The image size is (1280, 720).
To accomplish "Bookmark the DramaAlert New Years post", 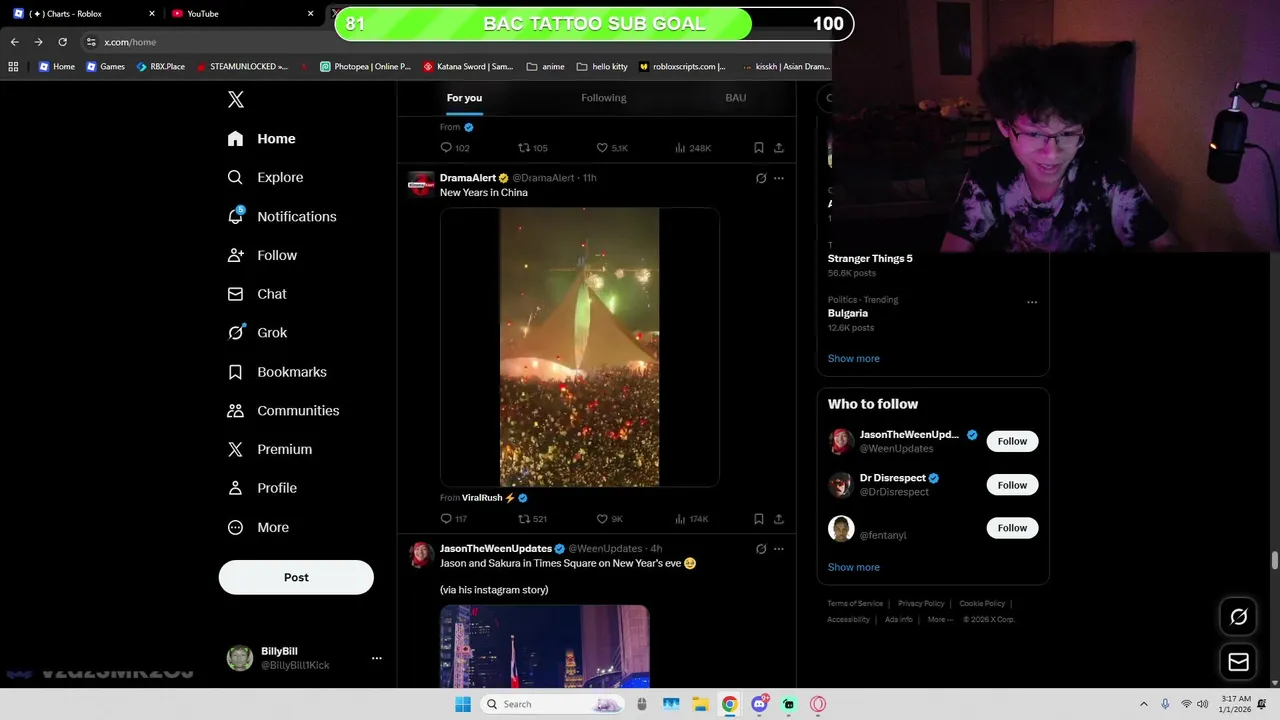I will tap(759, 519).
